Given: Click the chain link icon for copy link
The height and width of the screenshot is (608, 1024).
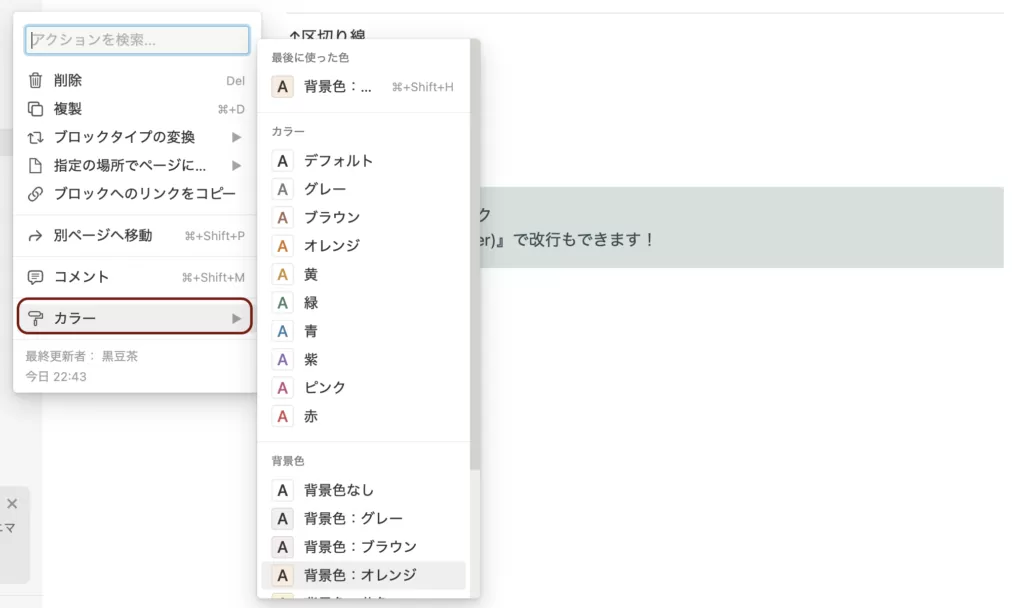Looking at the screenshot, I should coord(35,194).
